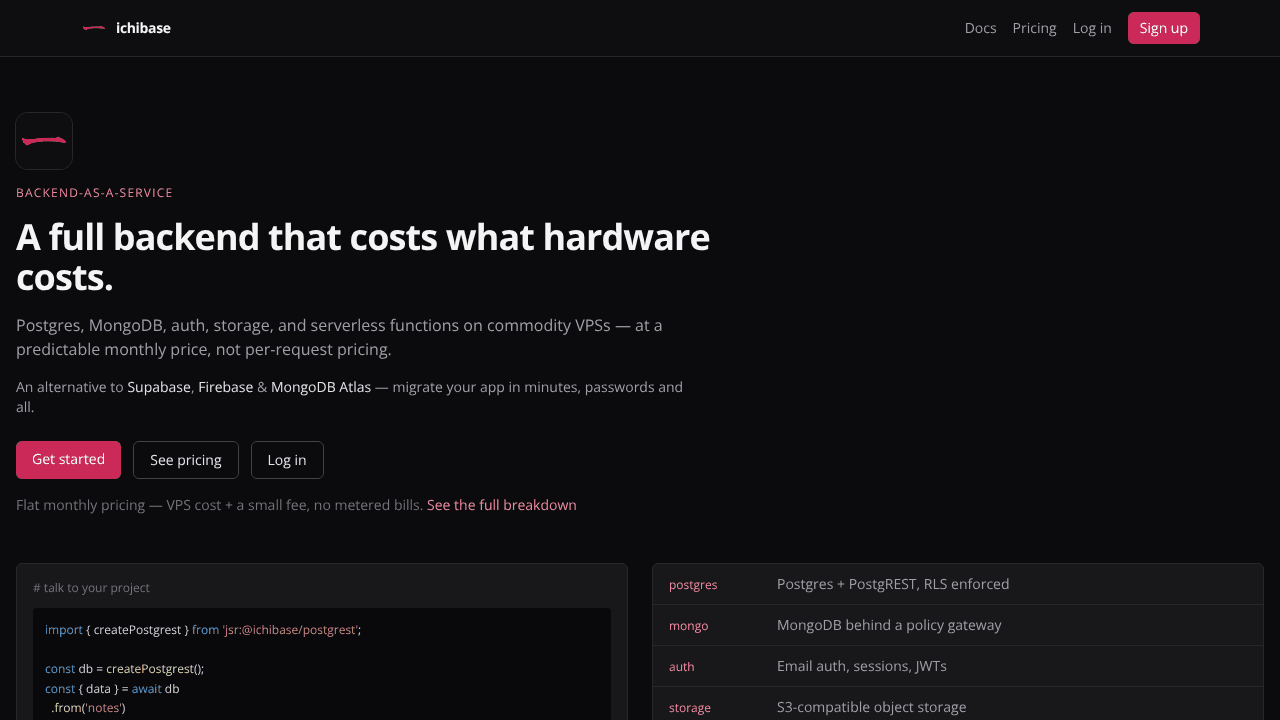
Task: Click the main hero headline text
Action: coord(363,257)
